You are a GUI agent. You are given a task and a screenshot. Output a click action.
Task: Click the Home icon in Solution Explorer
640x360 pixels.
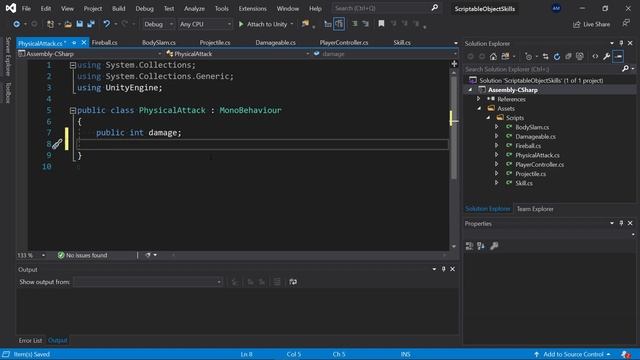point(493,56)
